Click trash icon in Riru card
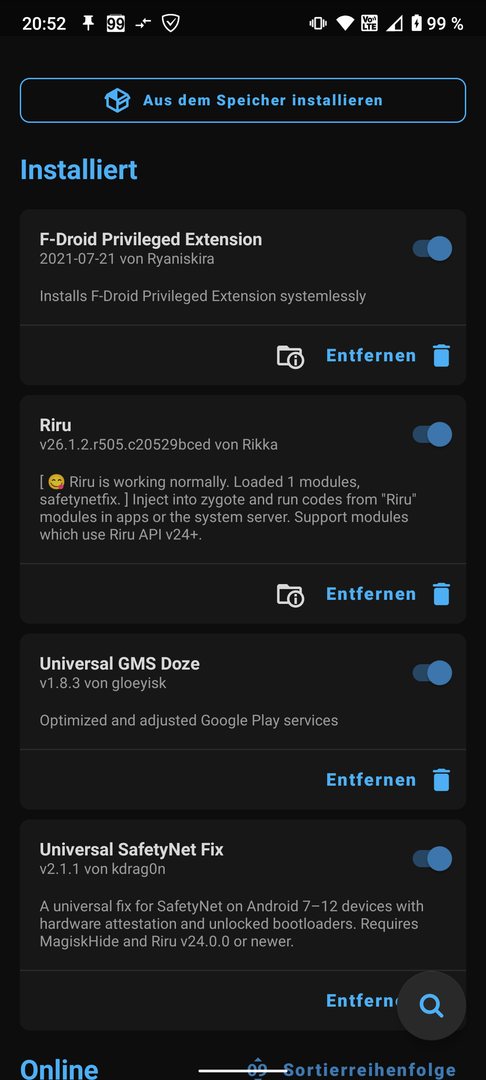This screenshot has height=1080, width=486. tap(441, 594)
